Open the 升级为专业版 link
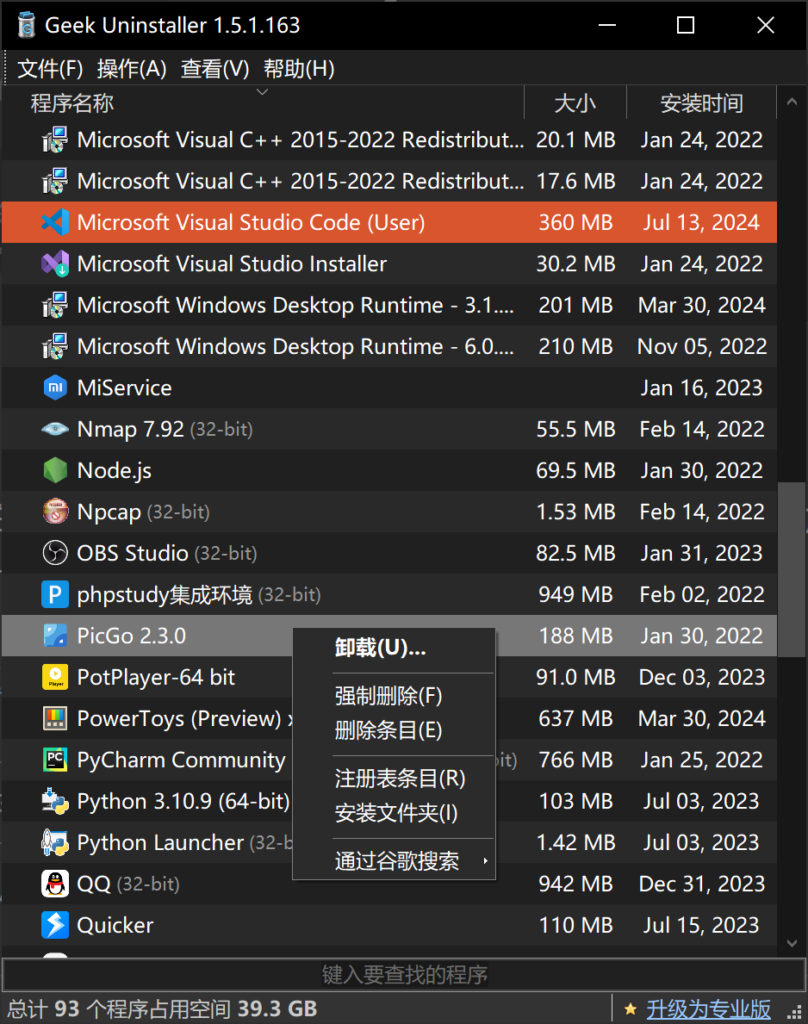 click(x=708, y=1010)
